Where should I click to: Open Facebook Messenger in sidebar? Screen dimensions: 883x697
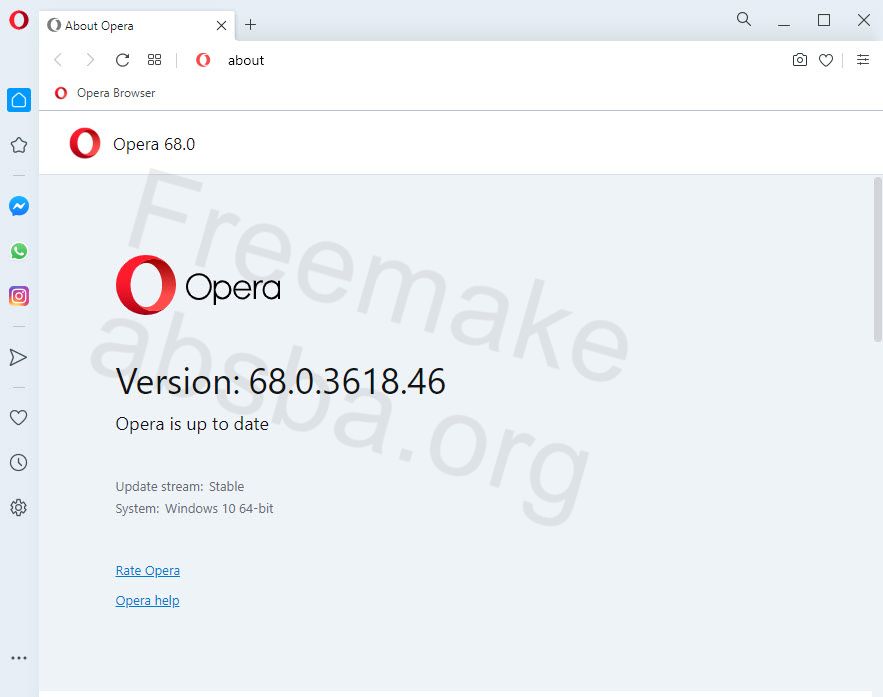pos(19,206)
